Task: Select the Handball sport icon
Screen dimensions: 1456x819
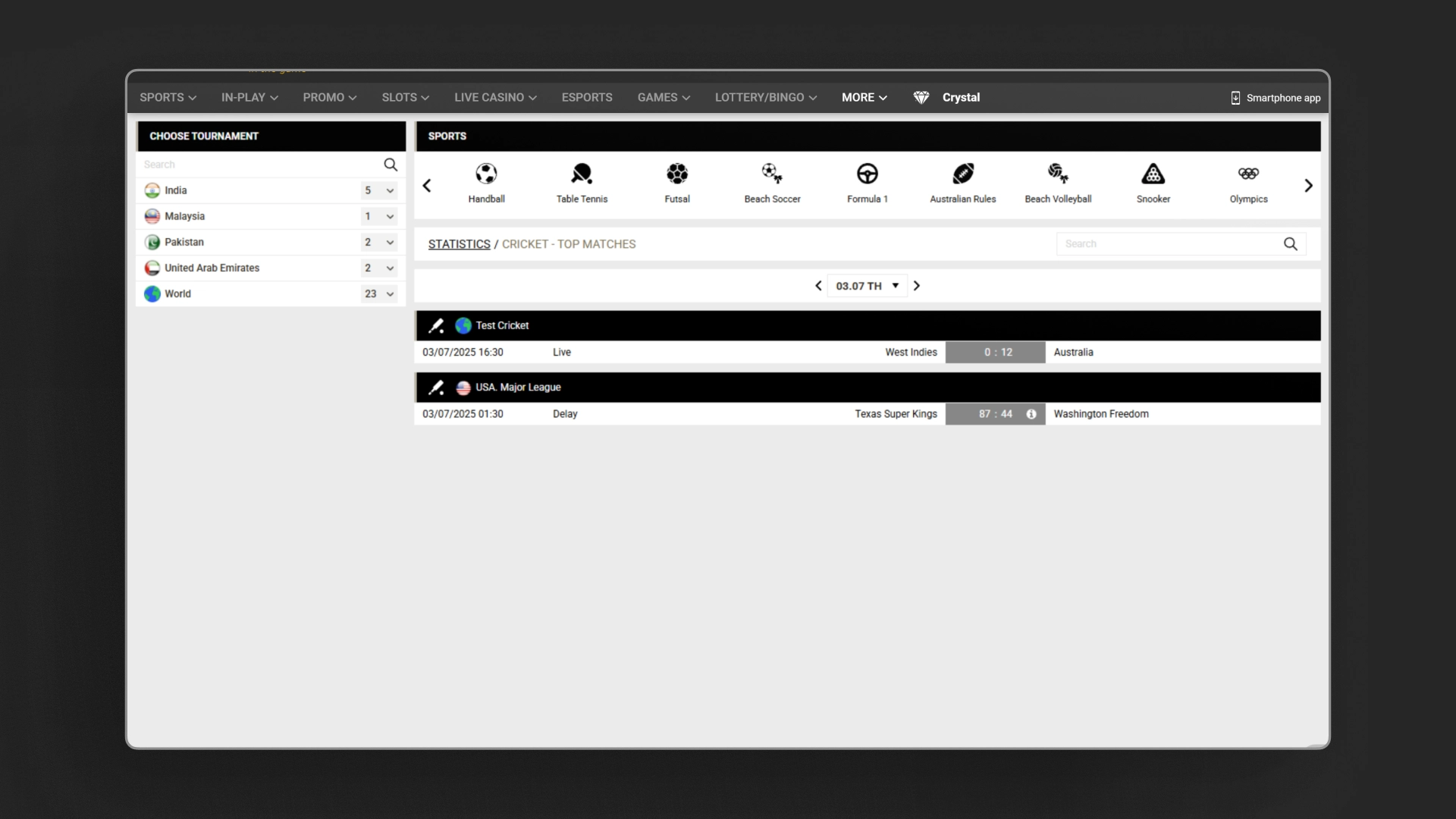Action: tap(486, 174)
